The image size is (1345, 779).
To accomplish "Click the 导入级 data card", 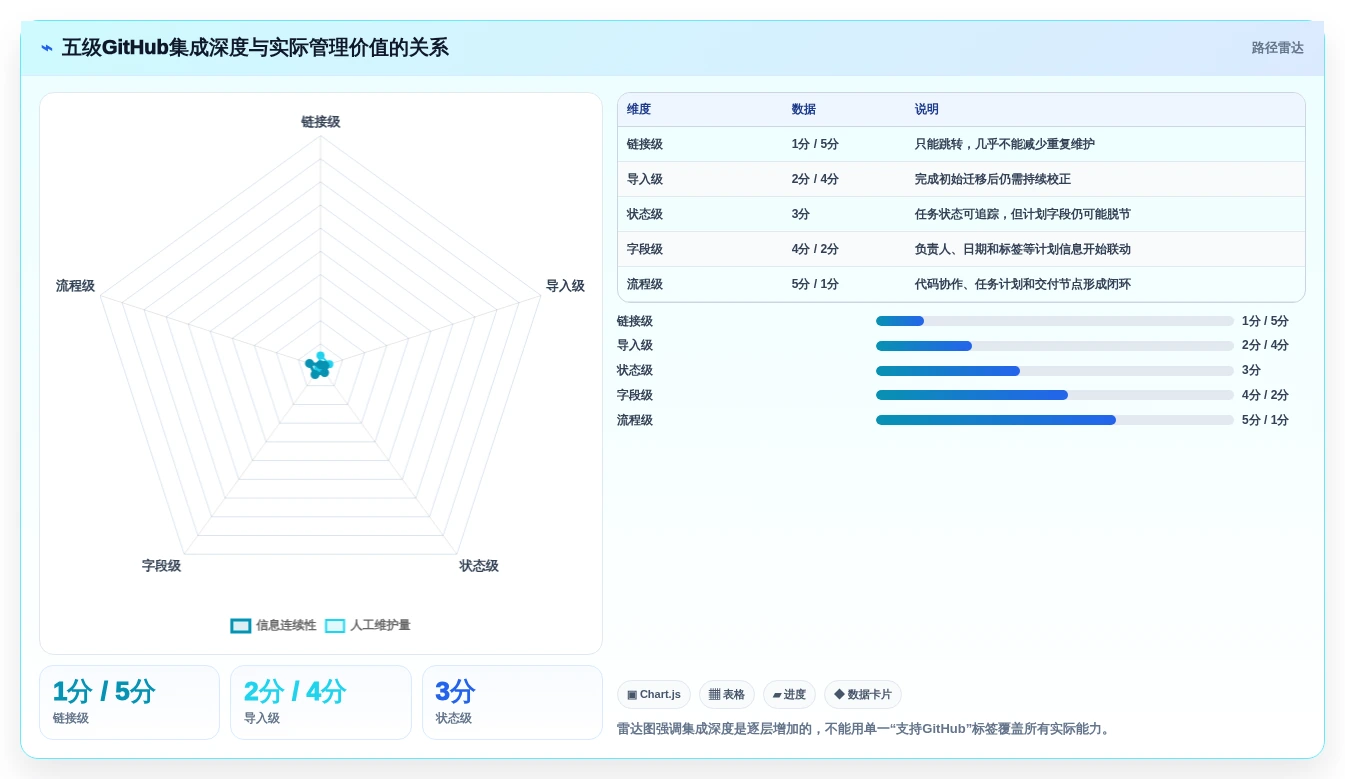I will click(x=321, y=702).
